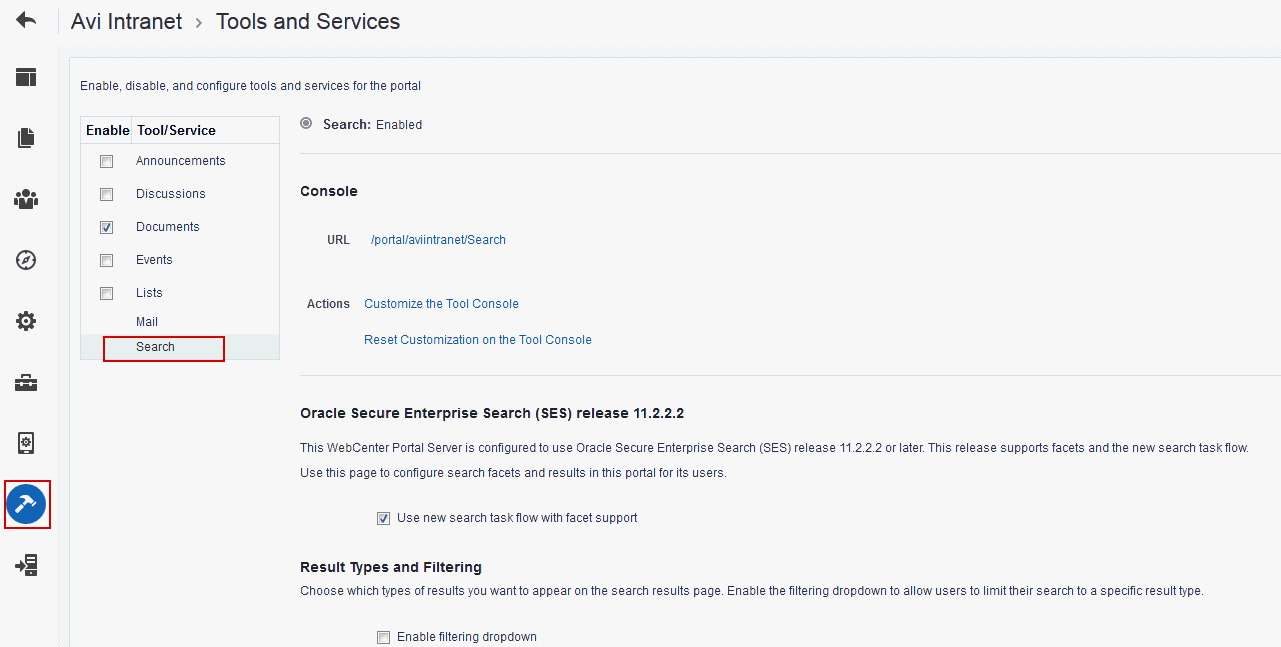Select the Tools and Services hammer icon
The width and height of the screenshot is (1281, 647).
coord(26,504)
